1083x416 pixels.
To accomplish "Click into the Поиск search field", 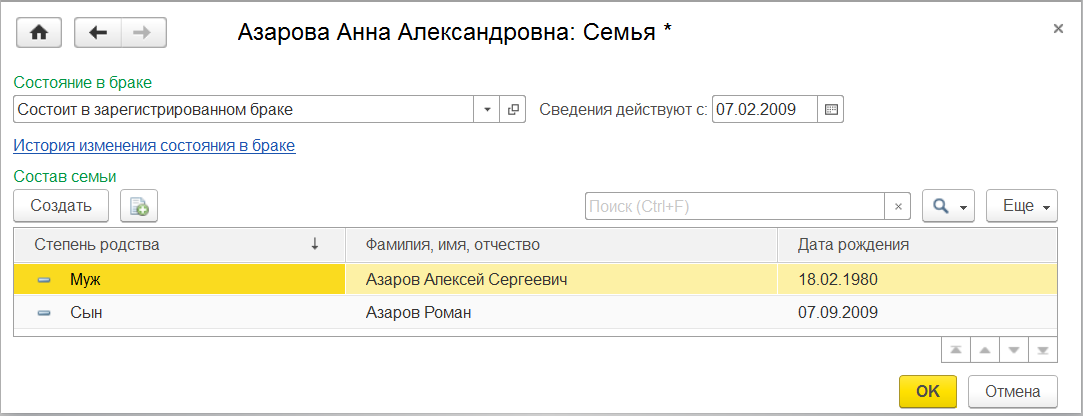I will [734, 206].
